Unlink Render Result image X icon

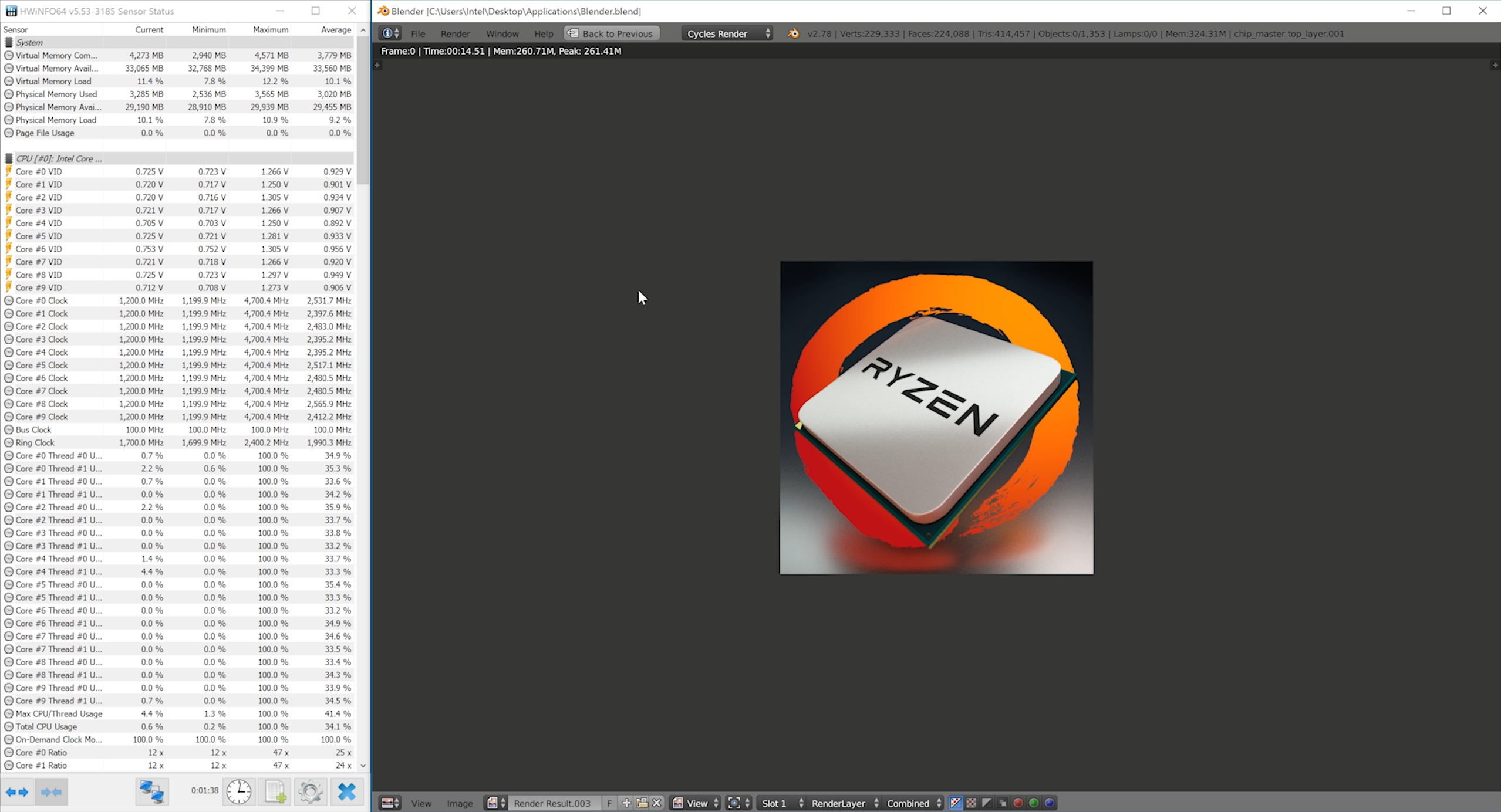click(657, 803)
